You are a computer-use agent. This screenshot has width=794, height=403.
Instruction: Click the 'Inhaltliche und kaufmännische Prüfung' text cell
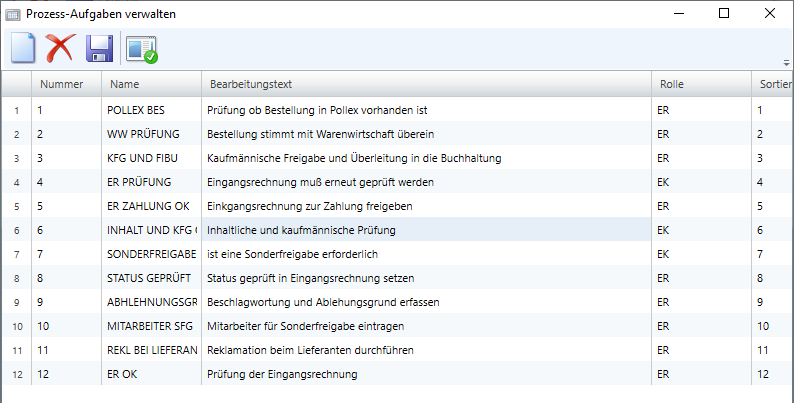click(x=302, y=230)
